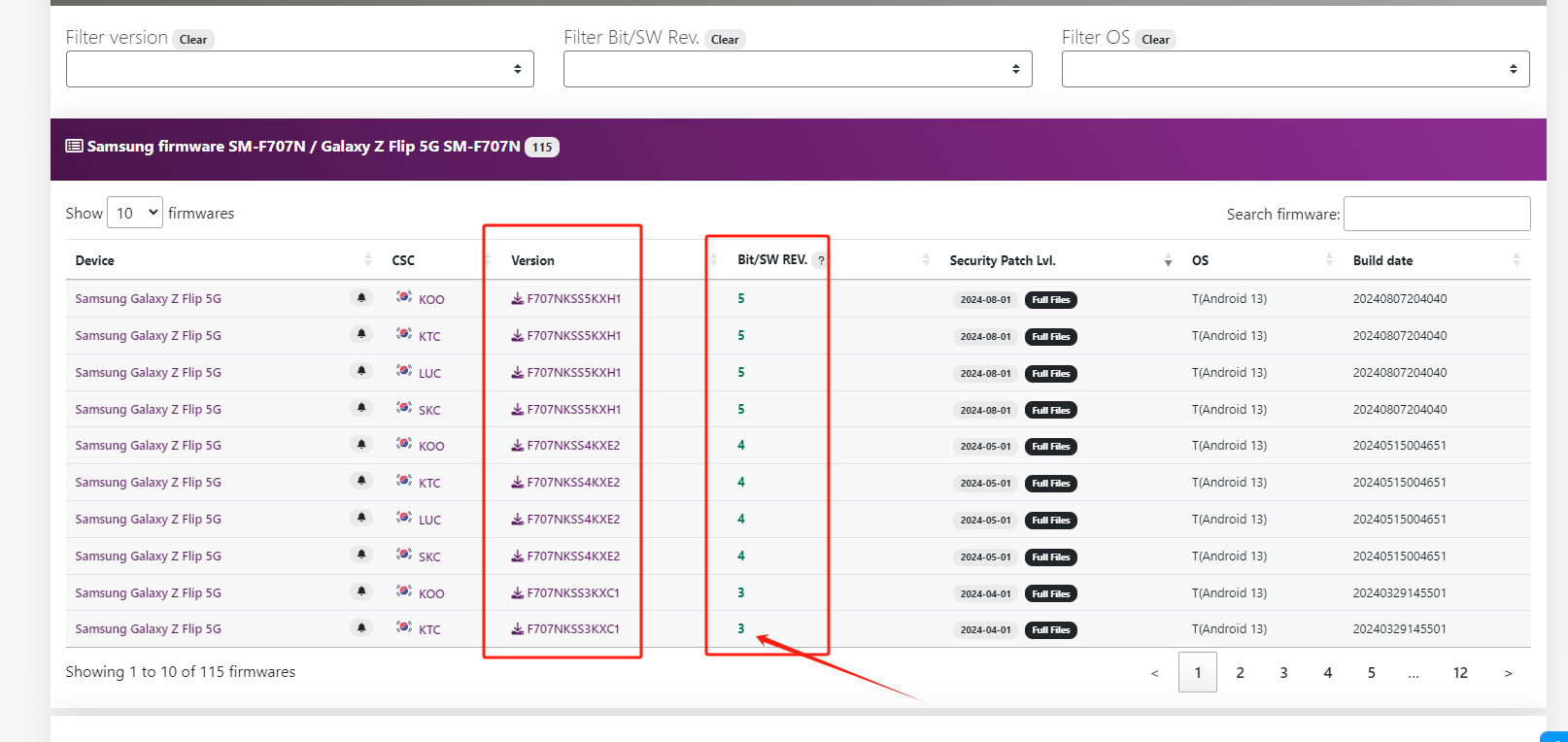Go to page 3 of firmwares

pyautogui.click(x=1284, y=672)
